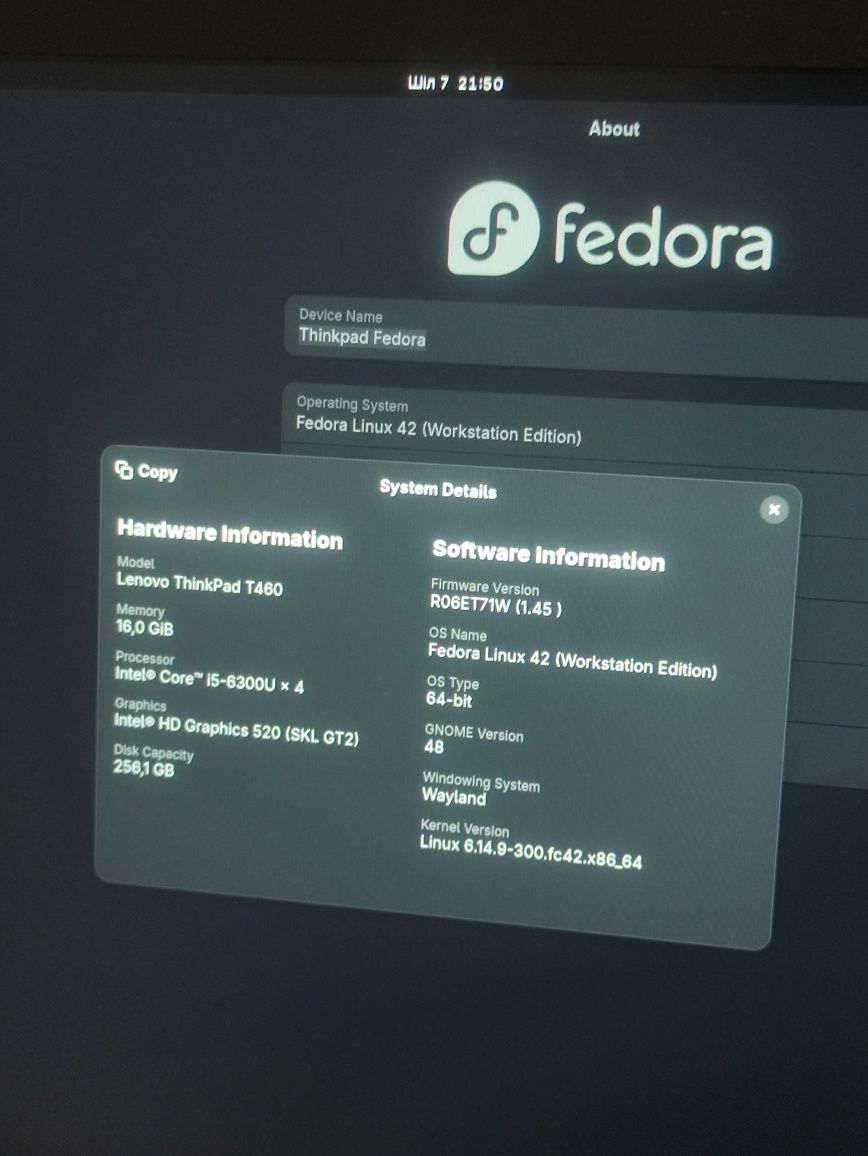Click the Disk Capacity label
The image size is (868, 1156).
(153, 752)
